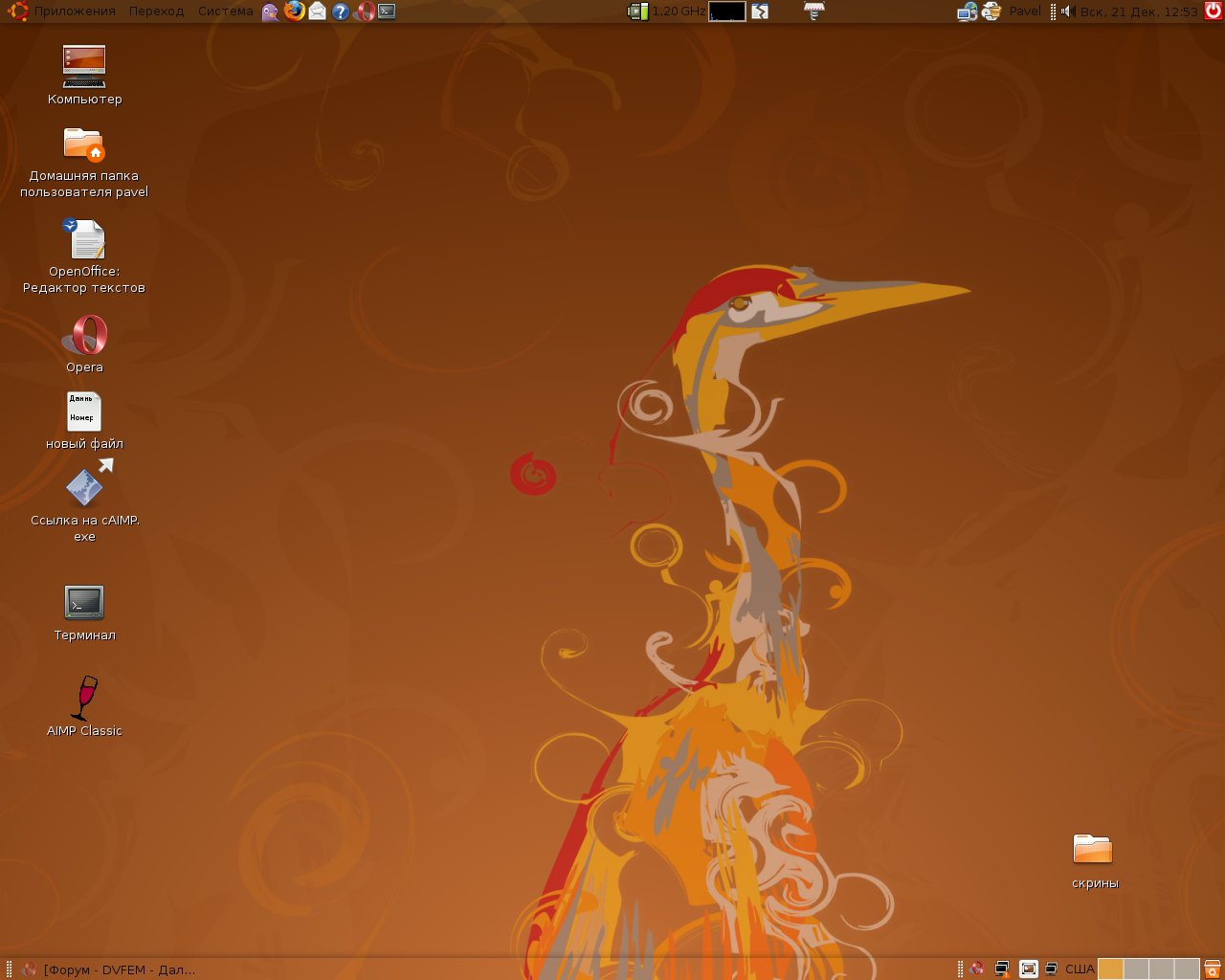1225x980 pixels.
Task: Switch to the fourth workspace
Action: click(x=1186, y=969)
